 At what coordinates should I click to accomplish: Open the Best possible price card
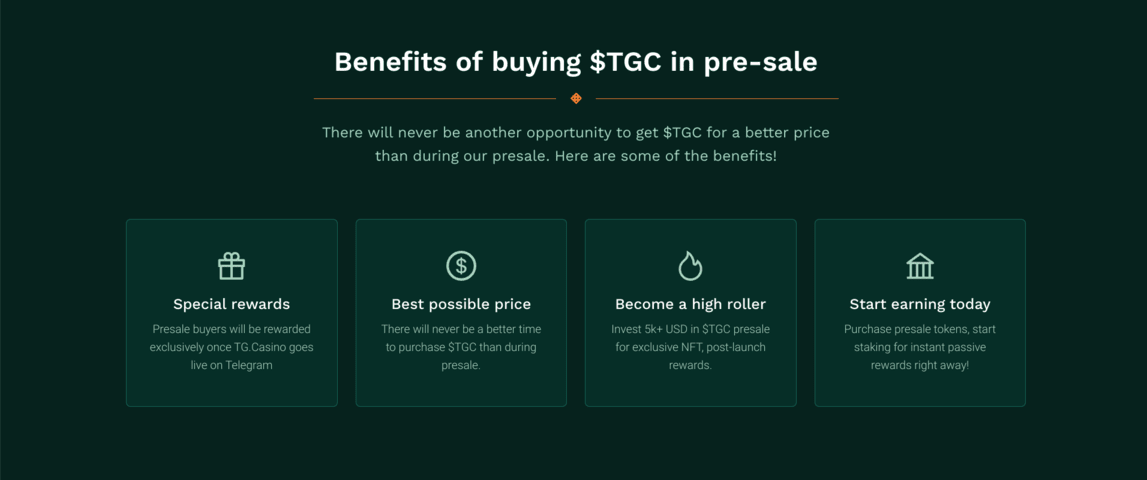tap(461, 312)
